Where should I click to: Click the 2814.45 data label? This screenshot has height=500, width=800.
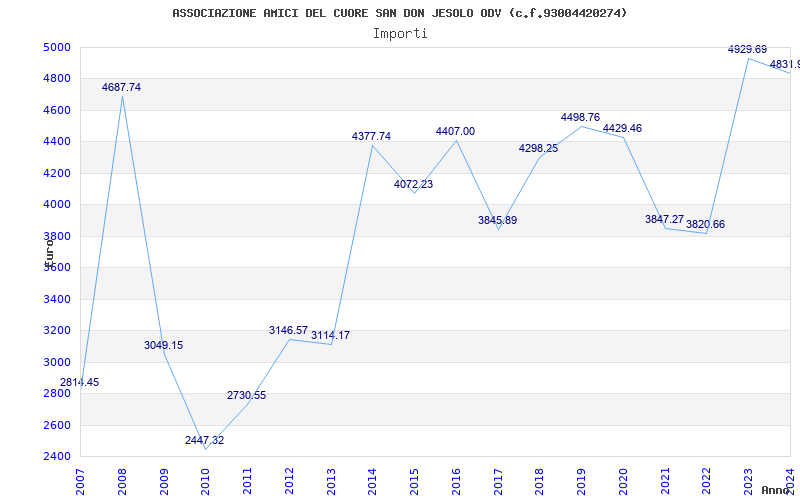pos(80,382)
